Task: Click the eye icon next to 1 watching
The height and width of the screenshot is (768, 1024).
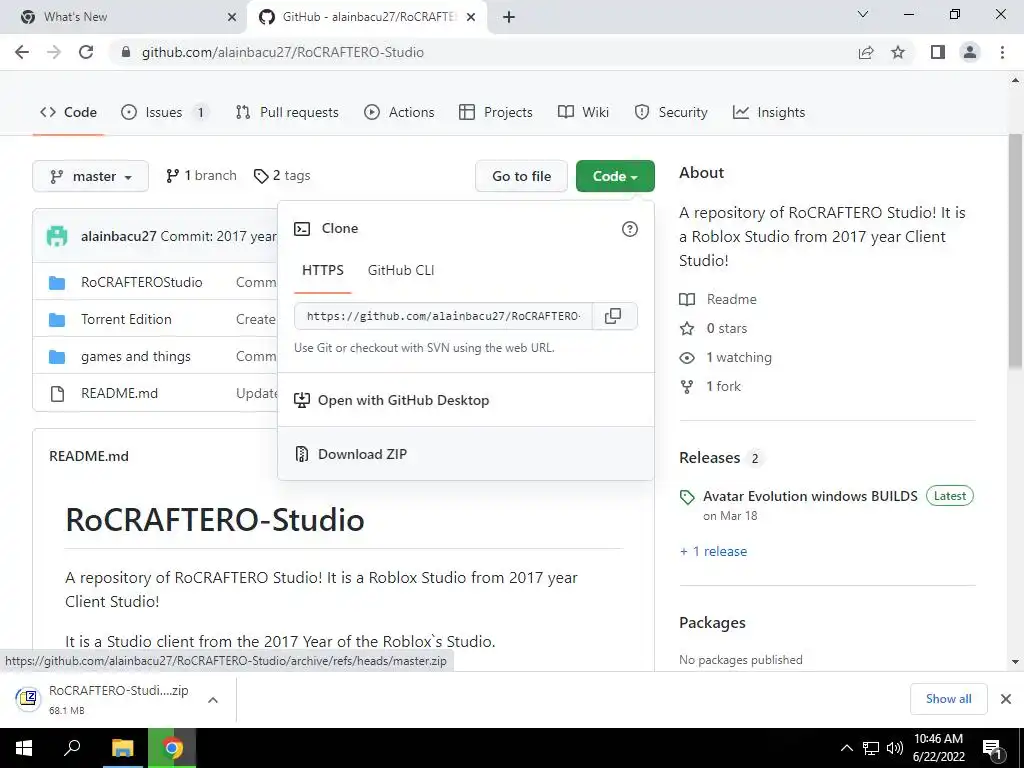Action: pyautogui.click(x=687, y=358)
